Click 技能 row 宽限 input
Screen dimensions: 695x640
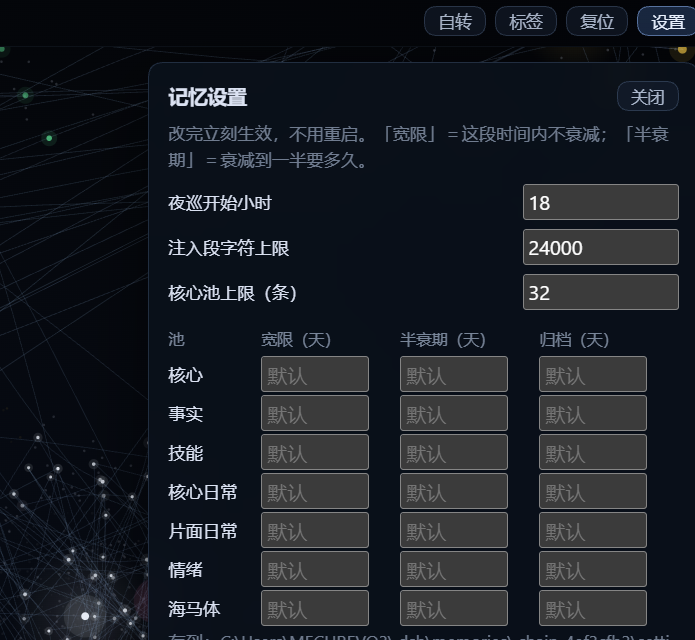point(315,452)
